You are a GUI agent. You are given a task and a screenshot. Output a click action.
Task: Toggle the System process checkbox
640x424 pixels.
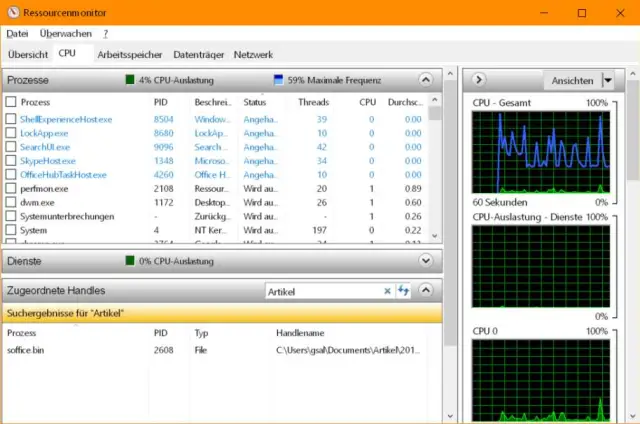click(x=11, y=230)
